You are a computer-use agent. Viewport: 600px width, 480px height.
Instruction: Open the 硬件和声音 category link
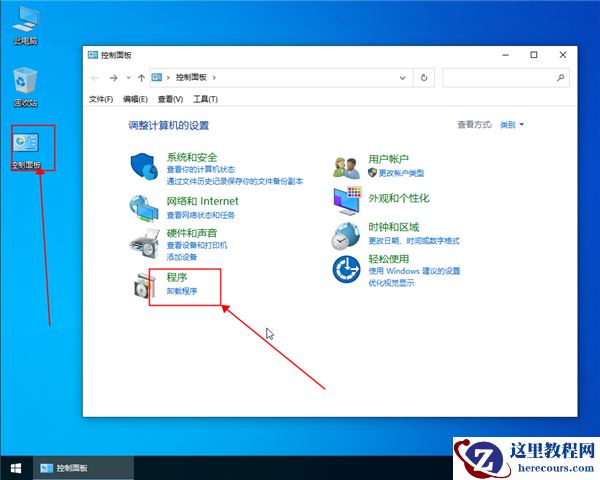pos(192,233)
